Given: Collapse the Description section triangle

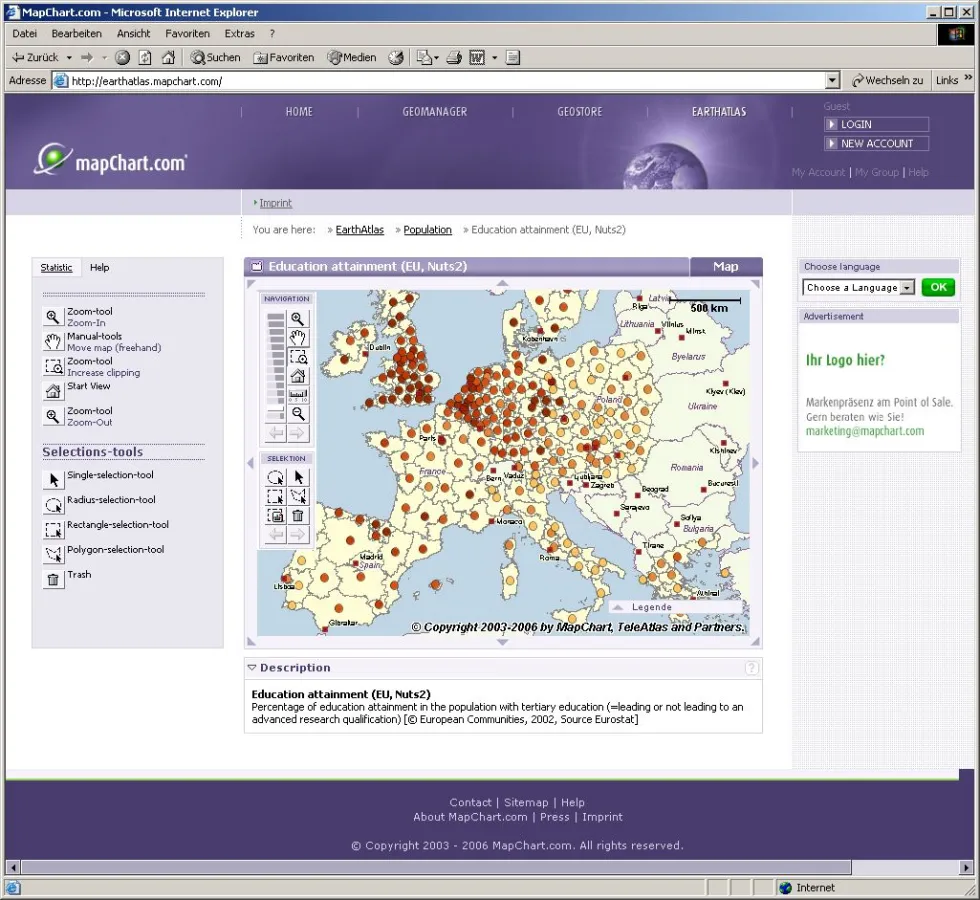Looking at the screenshot, I should 251,667.
